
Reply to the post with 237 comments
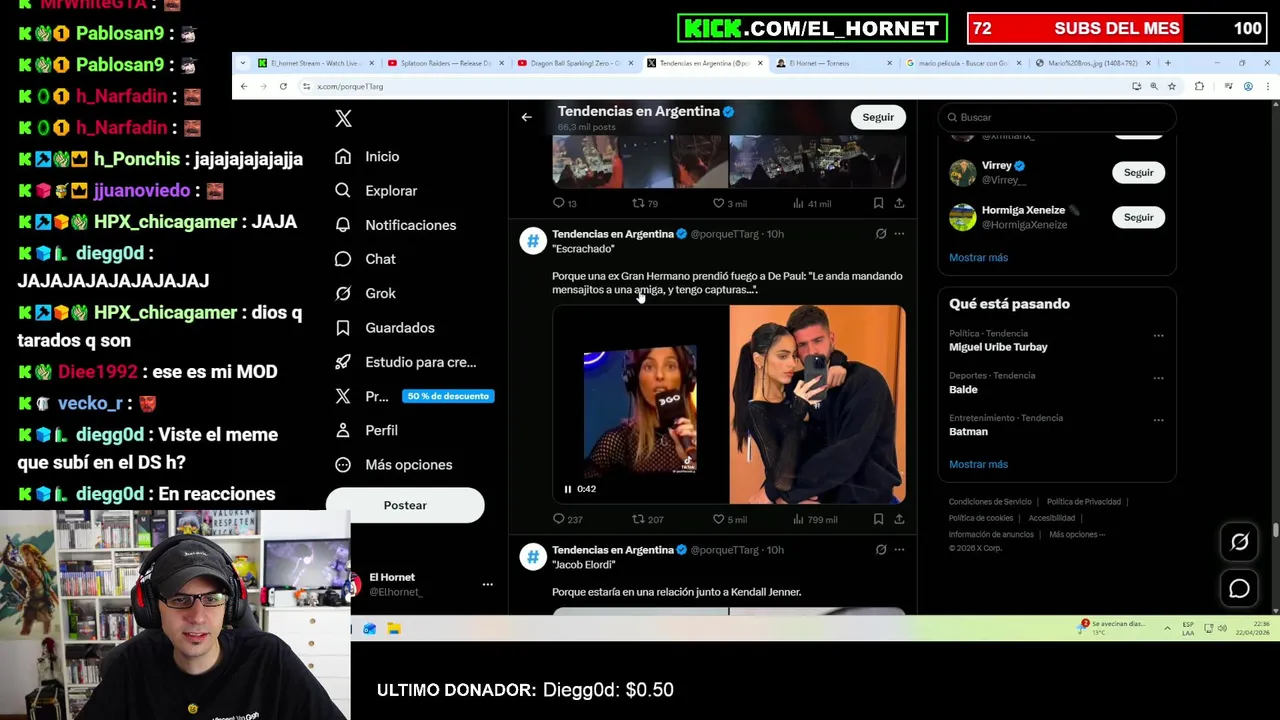click(567, 519)
